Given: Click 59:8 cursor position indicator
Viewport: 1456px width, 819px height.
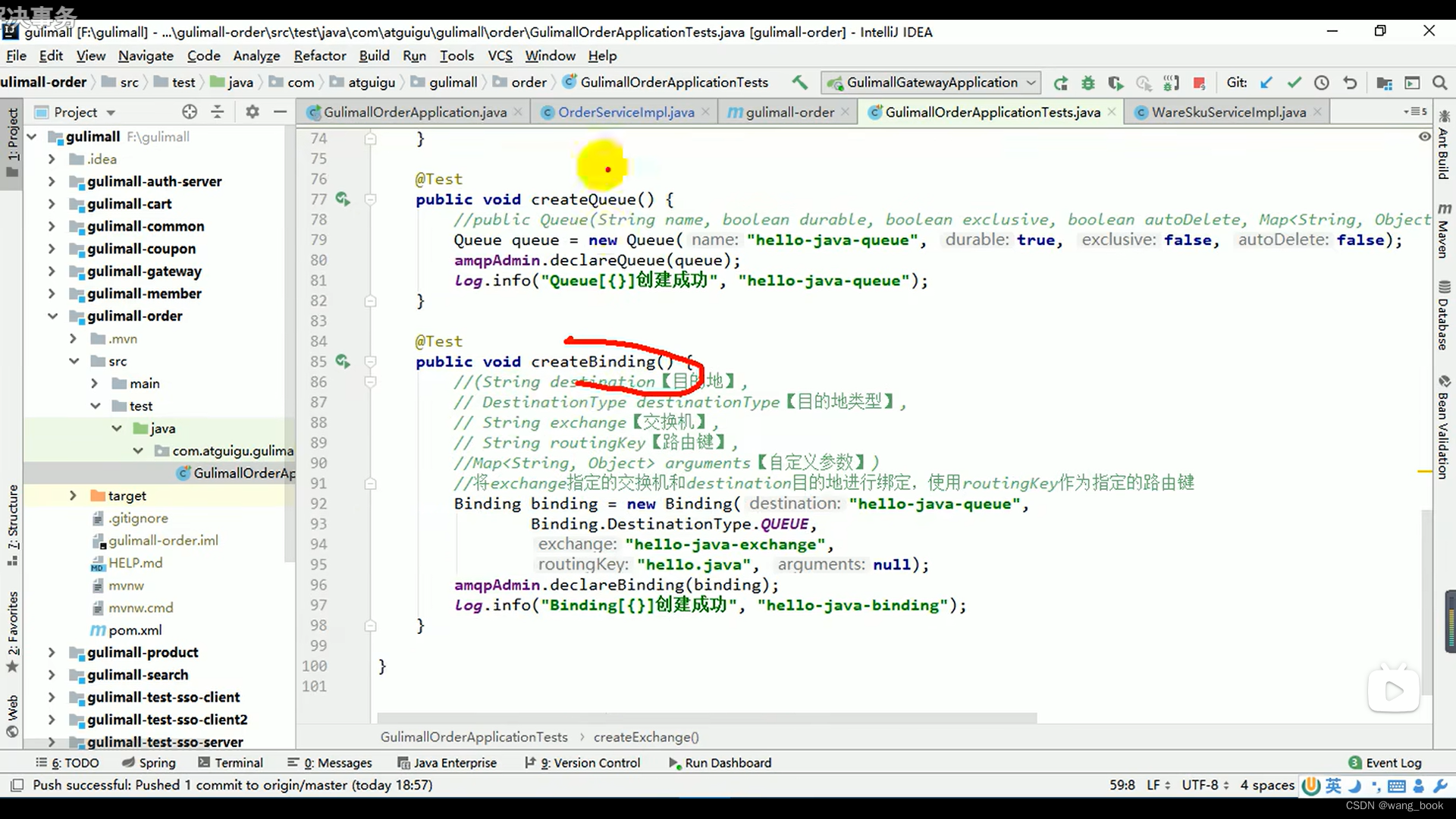Looking at the screenshot, I should click(1122, 786).
